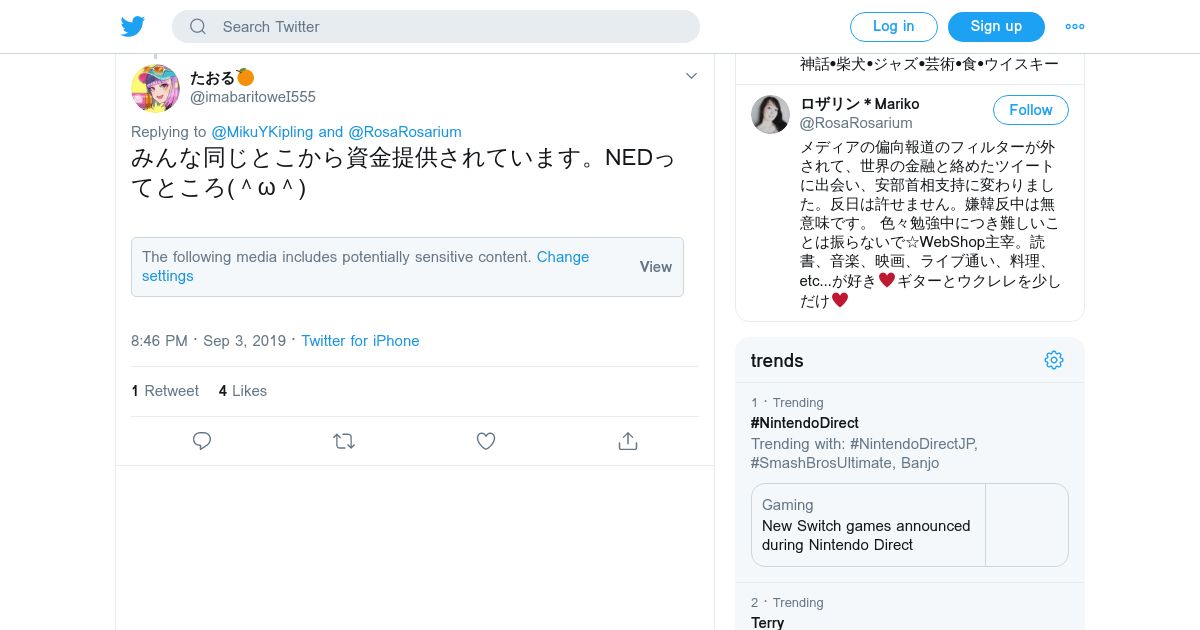Click the Log in button

(x=893, y=27)
